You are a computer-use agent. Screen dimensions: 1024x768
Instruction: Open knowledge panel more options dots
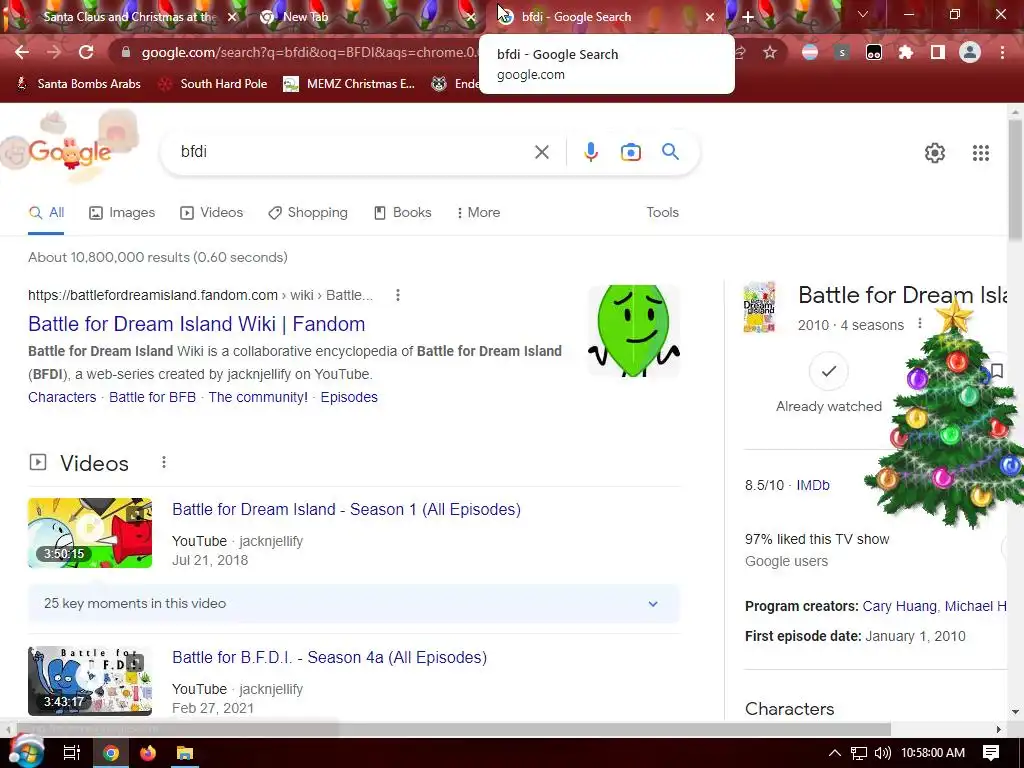920,323
